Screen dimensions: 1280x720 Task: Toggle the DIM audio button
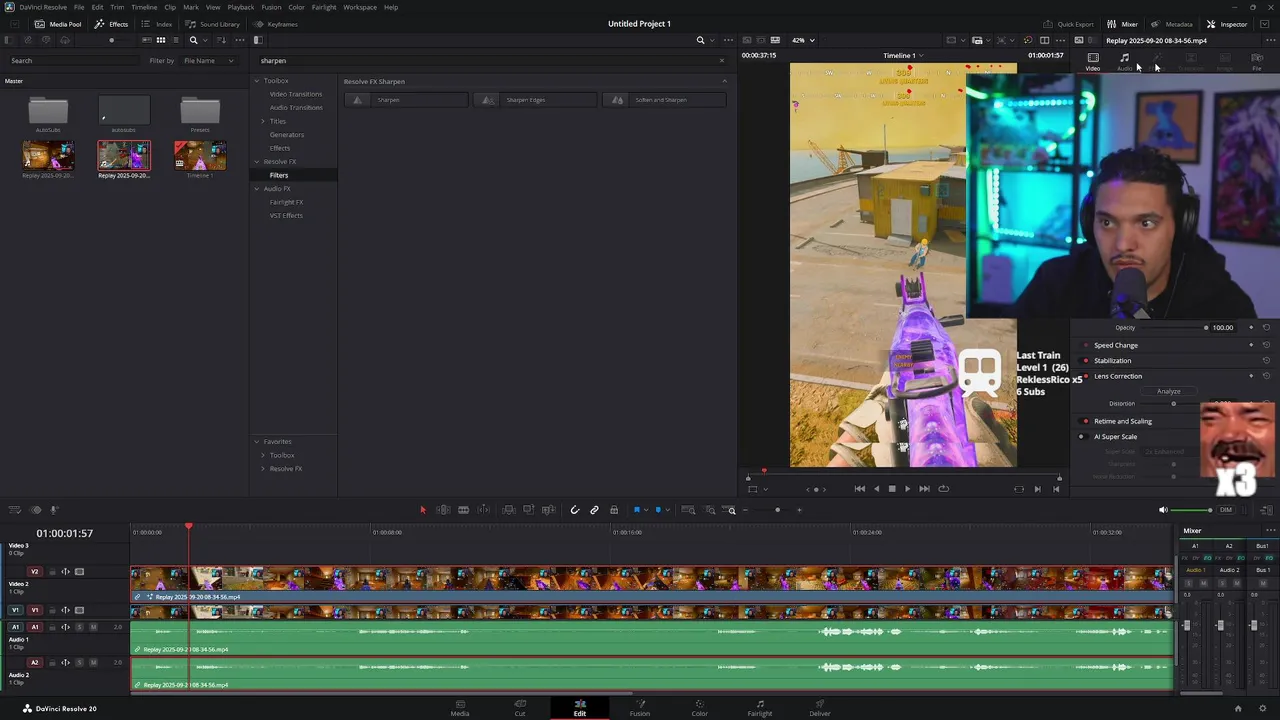(x=1226, y=510)
